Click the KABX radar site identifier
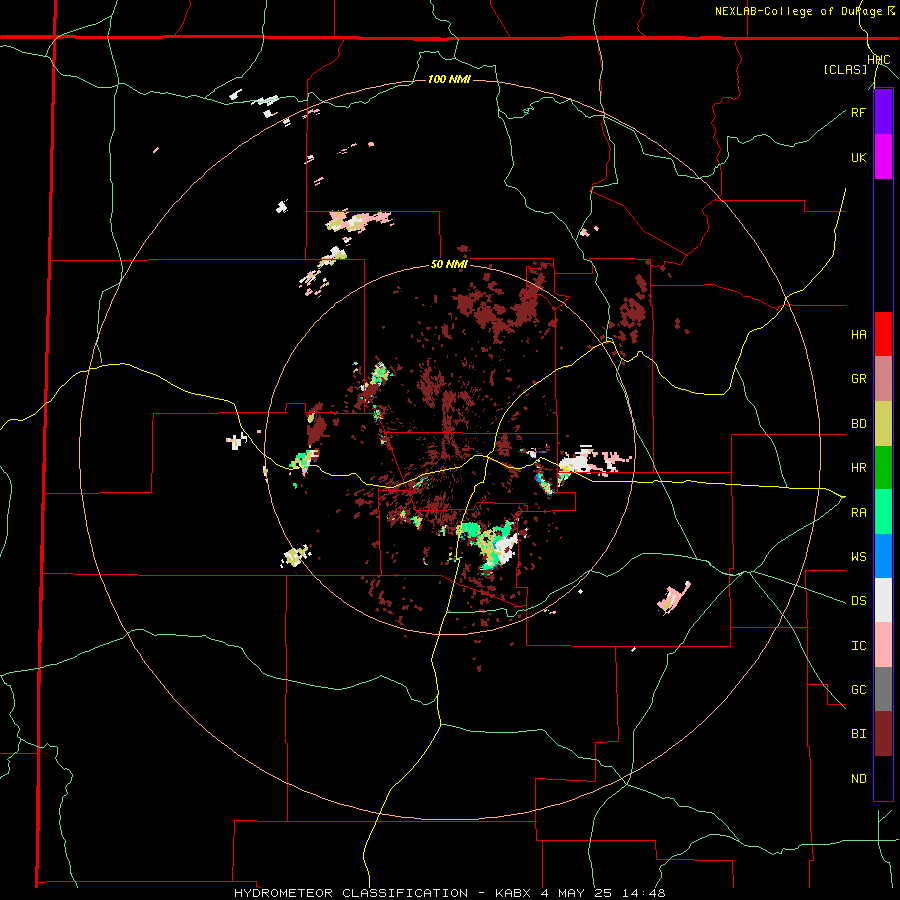900x900 pixels. pyautogui.click(x=514, y=893)
